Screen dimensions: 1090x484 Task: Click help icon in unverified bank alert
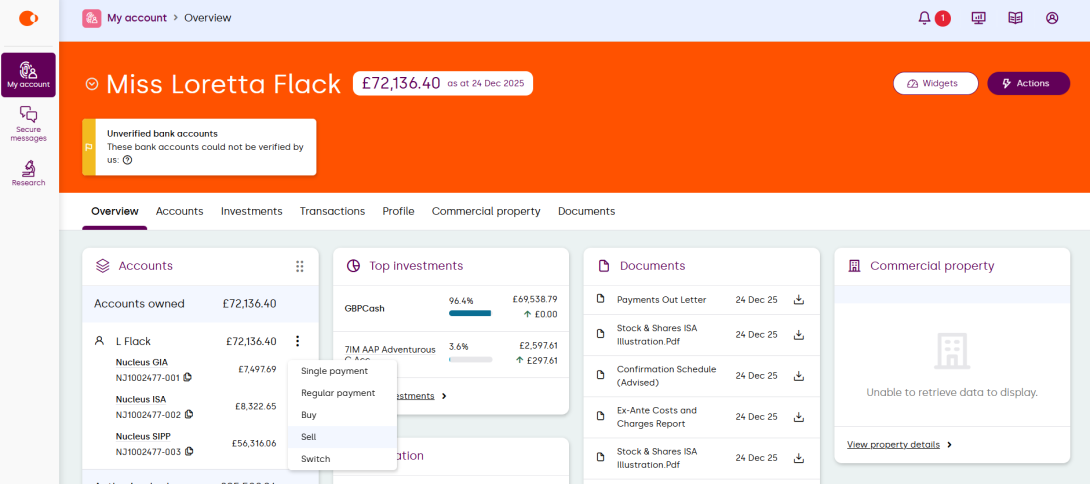127,160
